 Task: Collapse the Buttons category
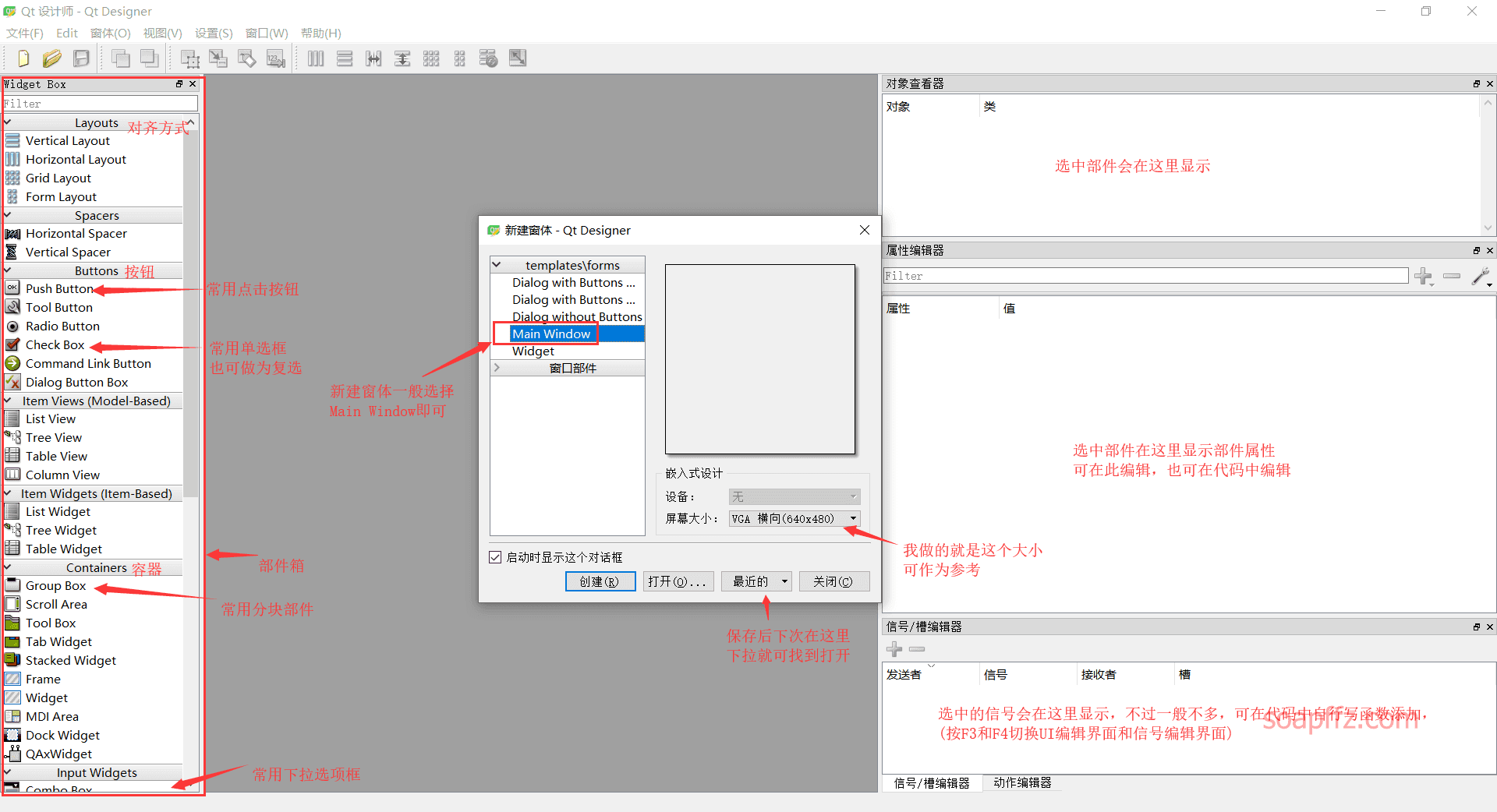tap(8, 270)
